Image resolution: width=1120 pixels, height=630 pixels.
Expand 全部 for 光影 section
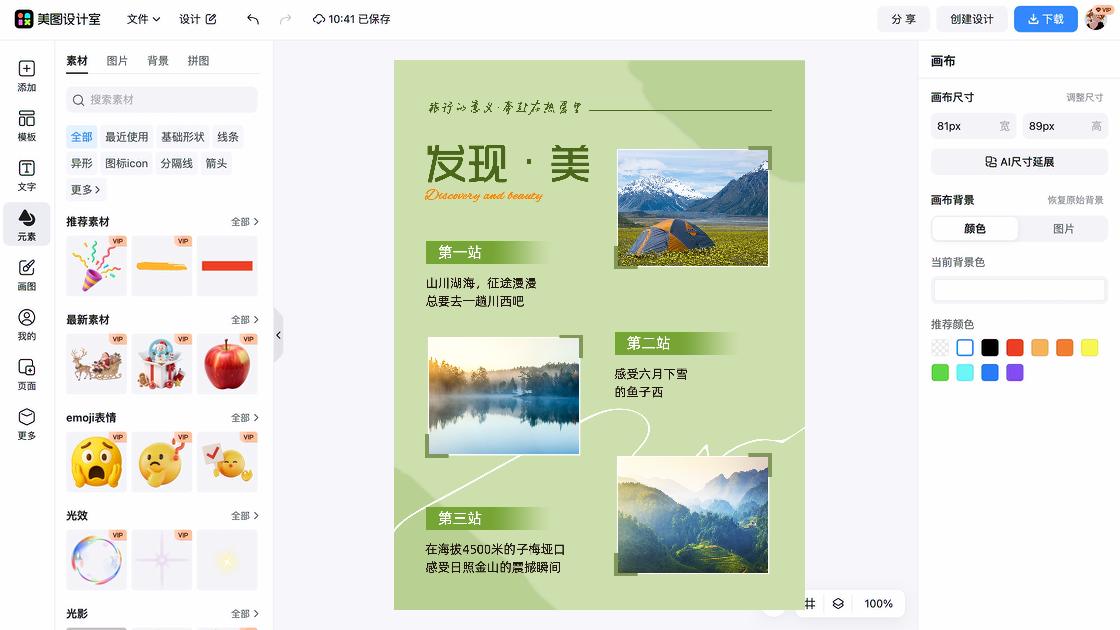pyautogui.click(x=244, y=614)
